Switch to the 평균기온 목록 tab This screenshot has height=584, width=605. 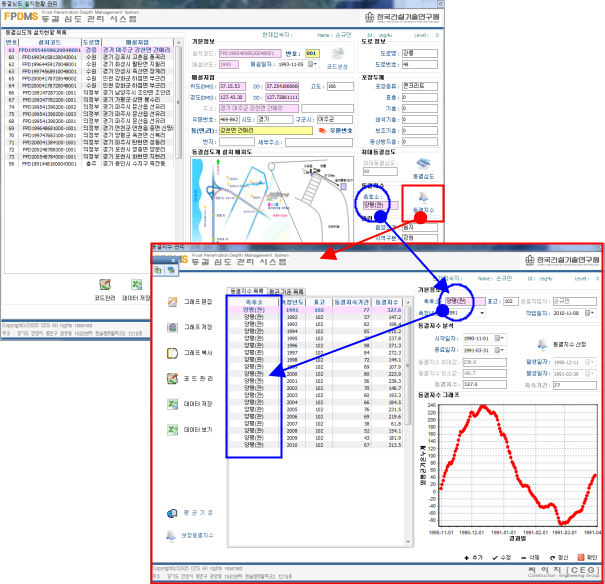pos(286,292)
